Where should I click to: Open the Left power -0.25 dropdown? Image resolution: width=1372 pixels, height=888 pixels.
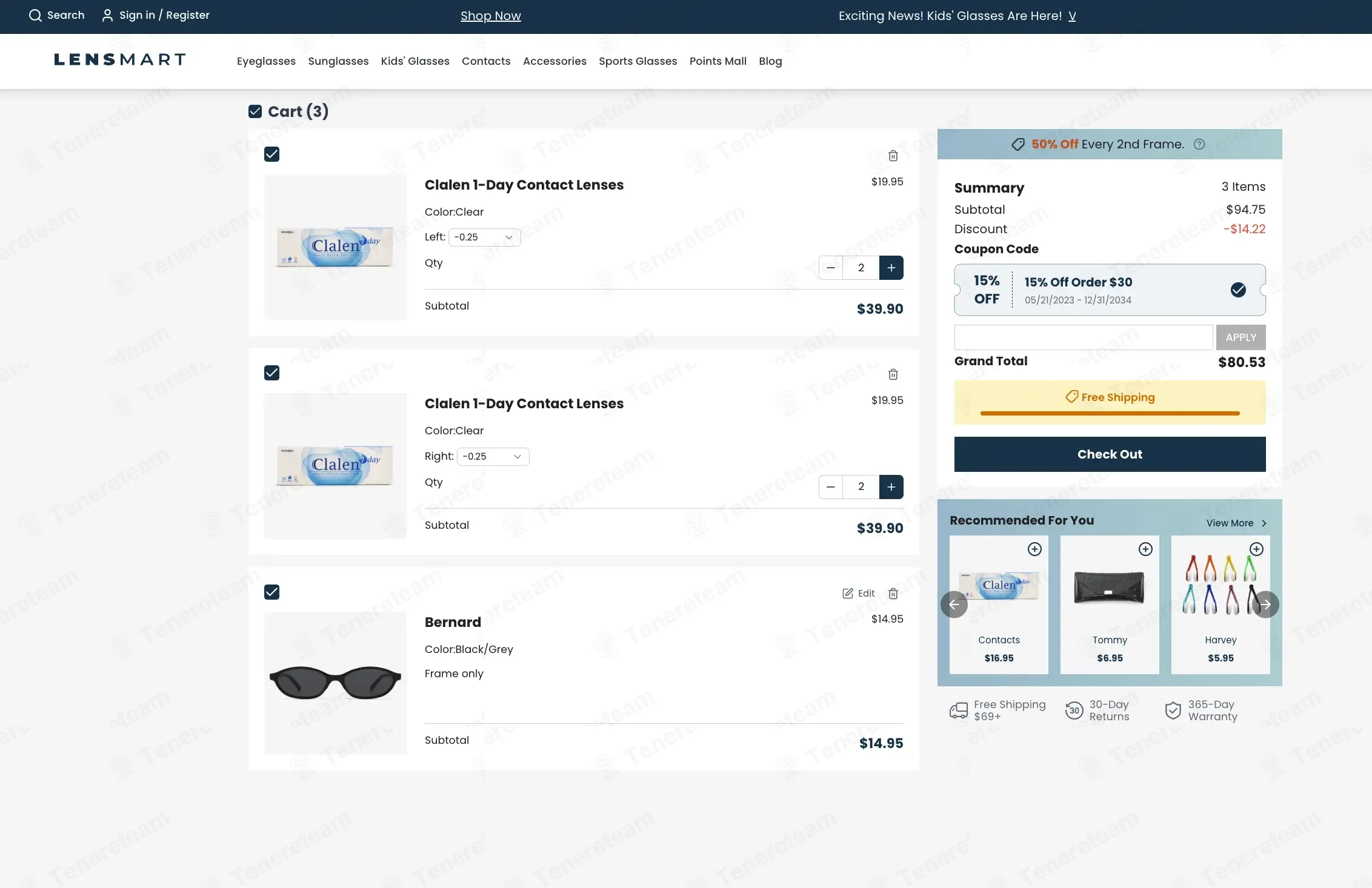pos(484,237)
